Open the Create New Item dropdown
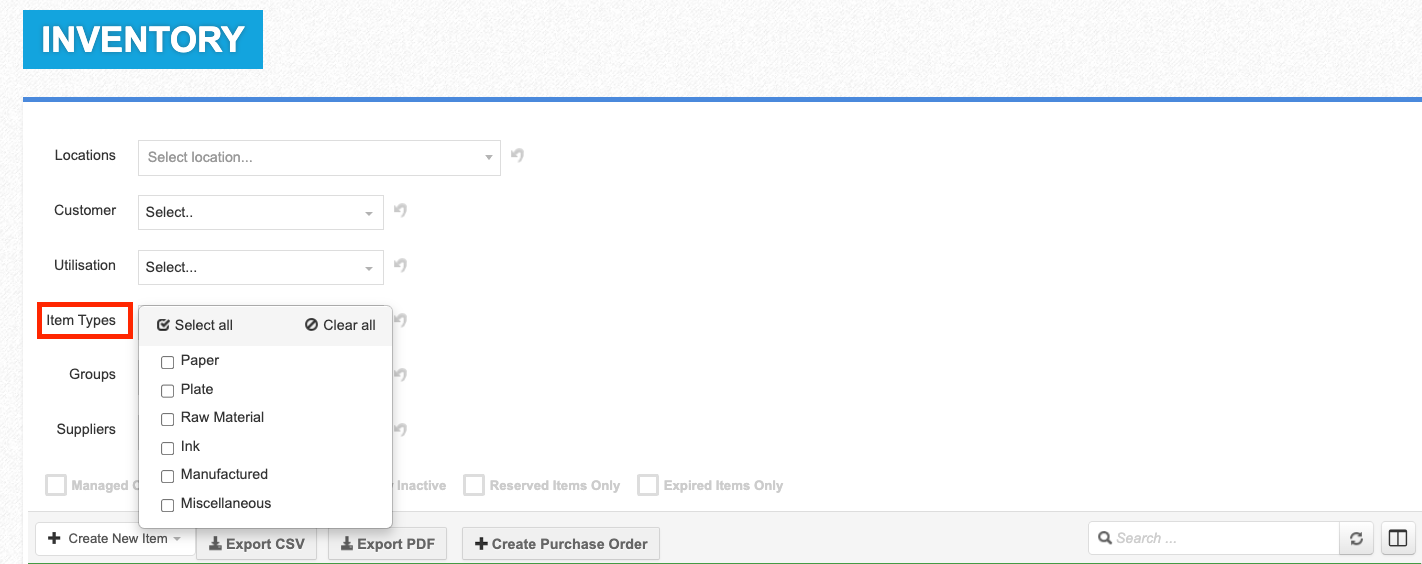Screen dimensions: 1422x564 (x=115, y=538)
